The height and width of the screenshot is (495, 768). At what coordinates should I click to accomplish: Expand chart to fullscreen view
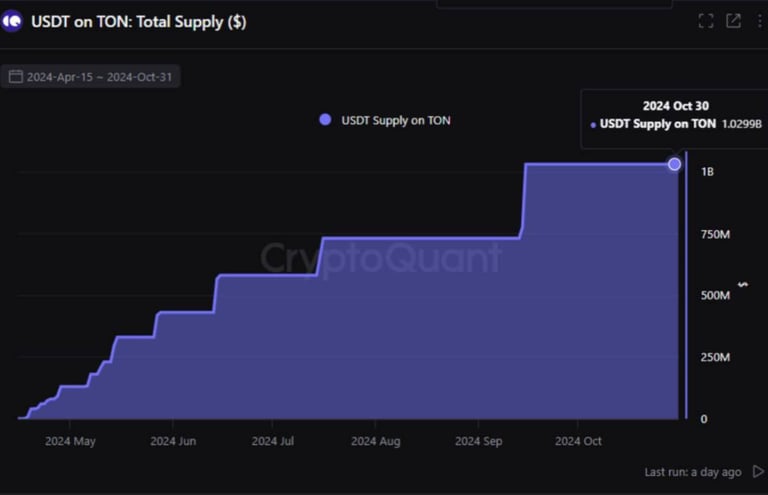pyautogui.click(x=706, y=21)
